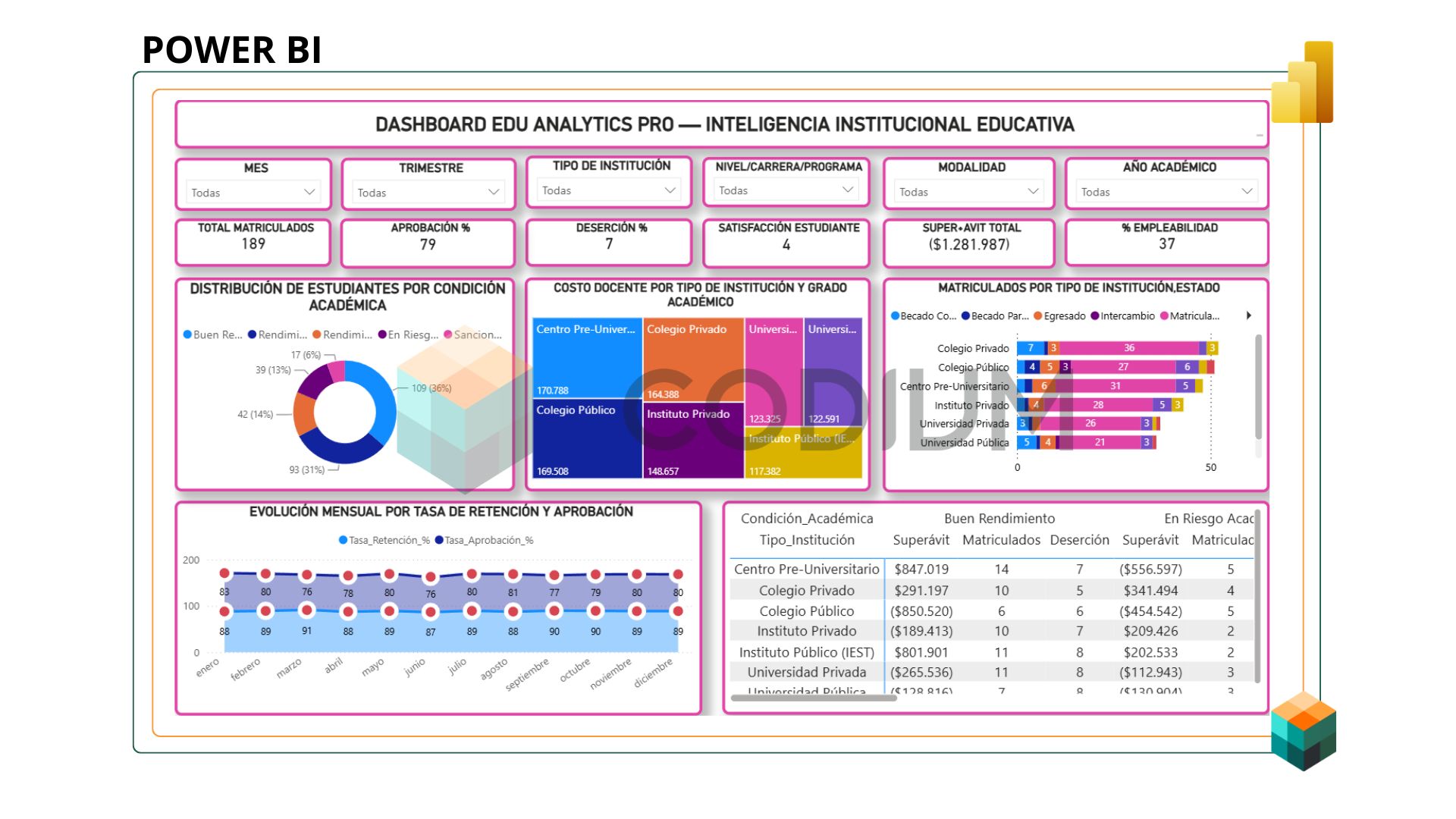This screenshot has width=1456, height=819.
Task: Click Centro Pre-Universitario bar segment 31
Action: (x=1115, y=386)
